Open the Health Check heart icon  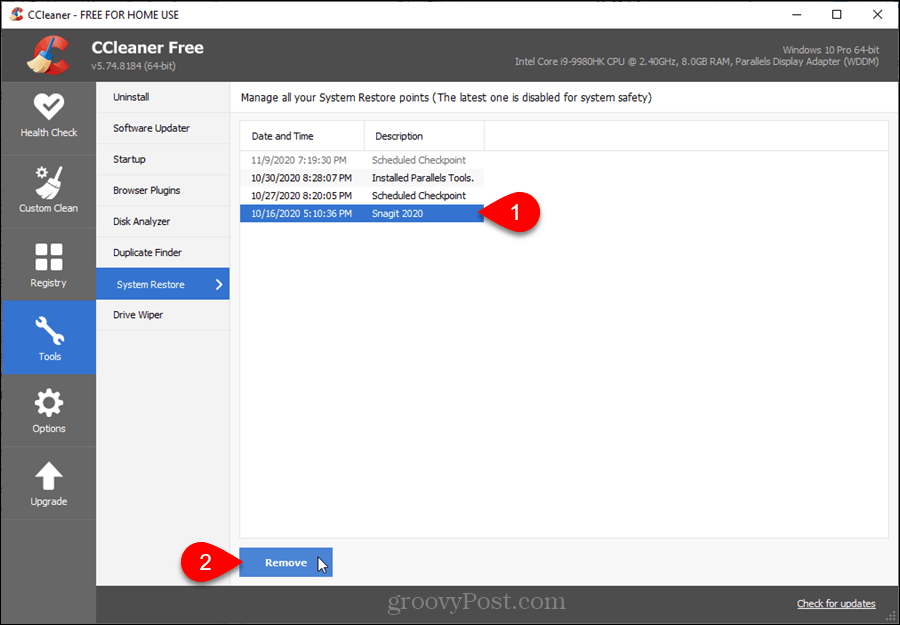click(49, 106)
